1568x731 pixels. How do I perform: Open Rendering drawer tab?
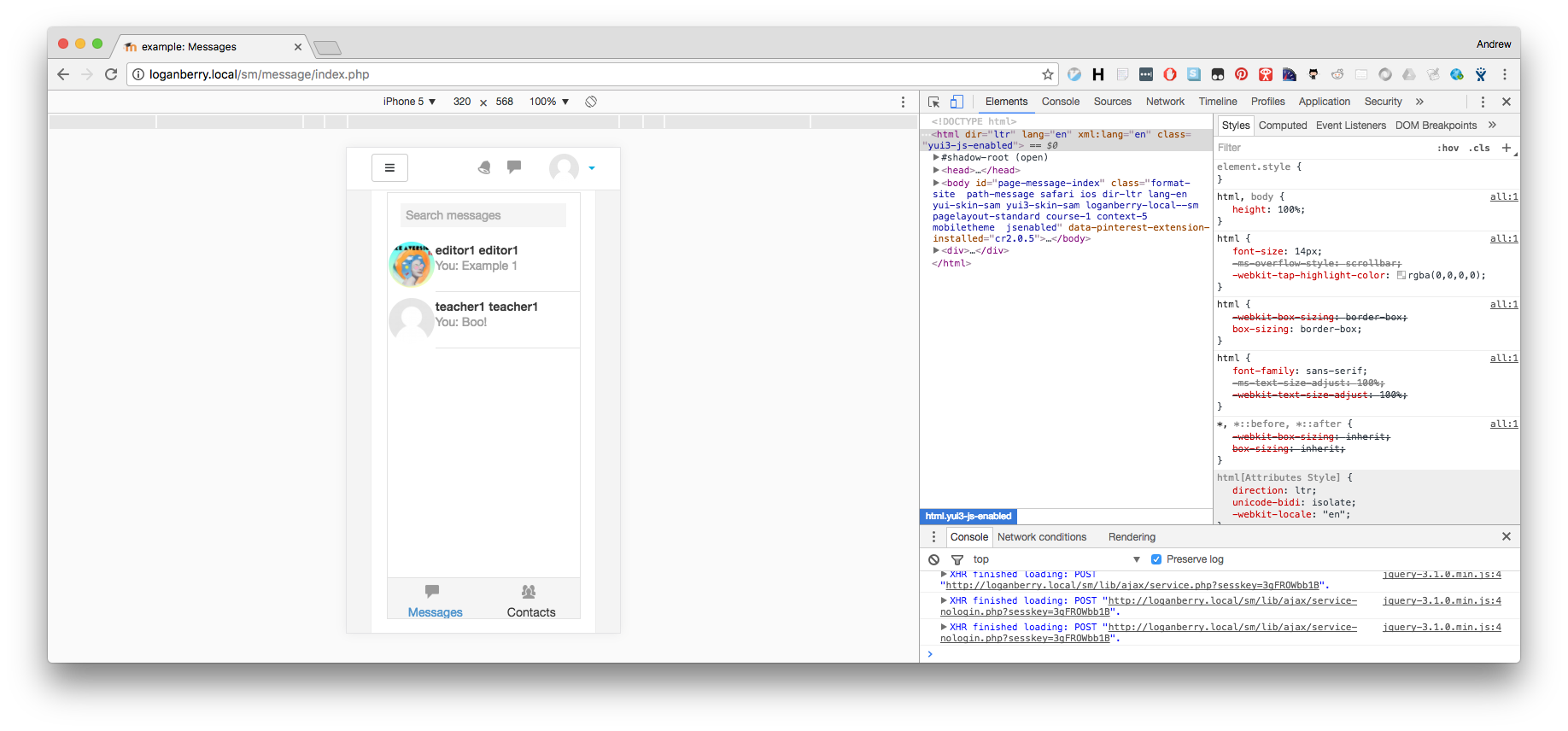[x=1132, y=537]
